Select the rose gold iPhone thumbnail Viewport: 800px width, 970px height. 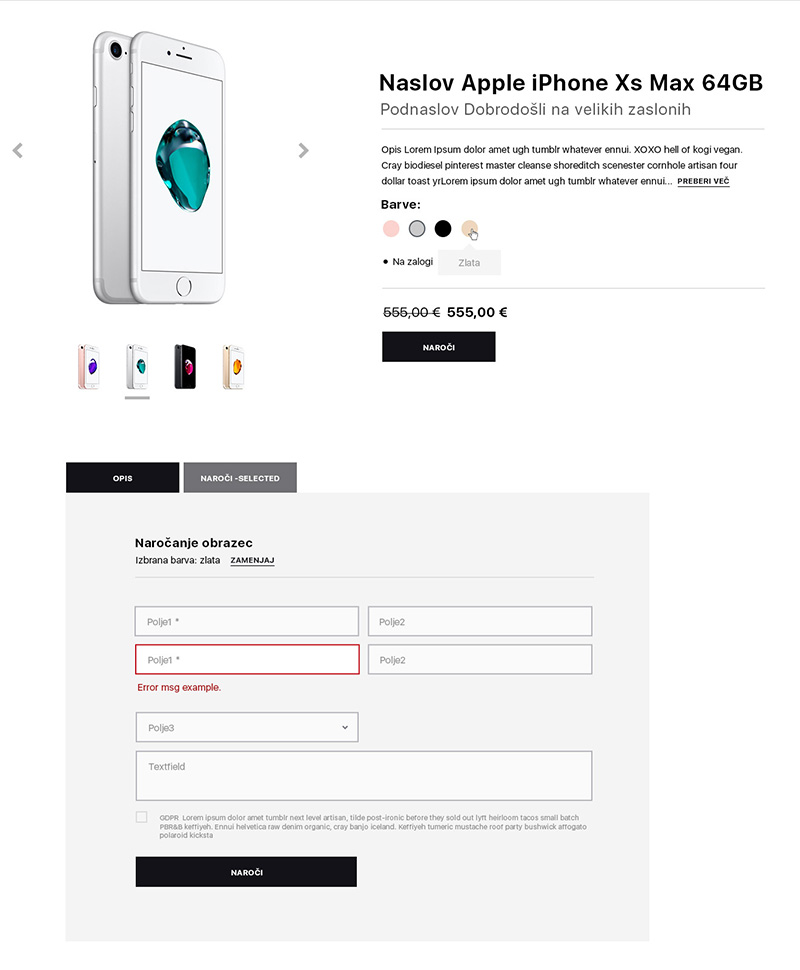(88, 366)
